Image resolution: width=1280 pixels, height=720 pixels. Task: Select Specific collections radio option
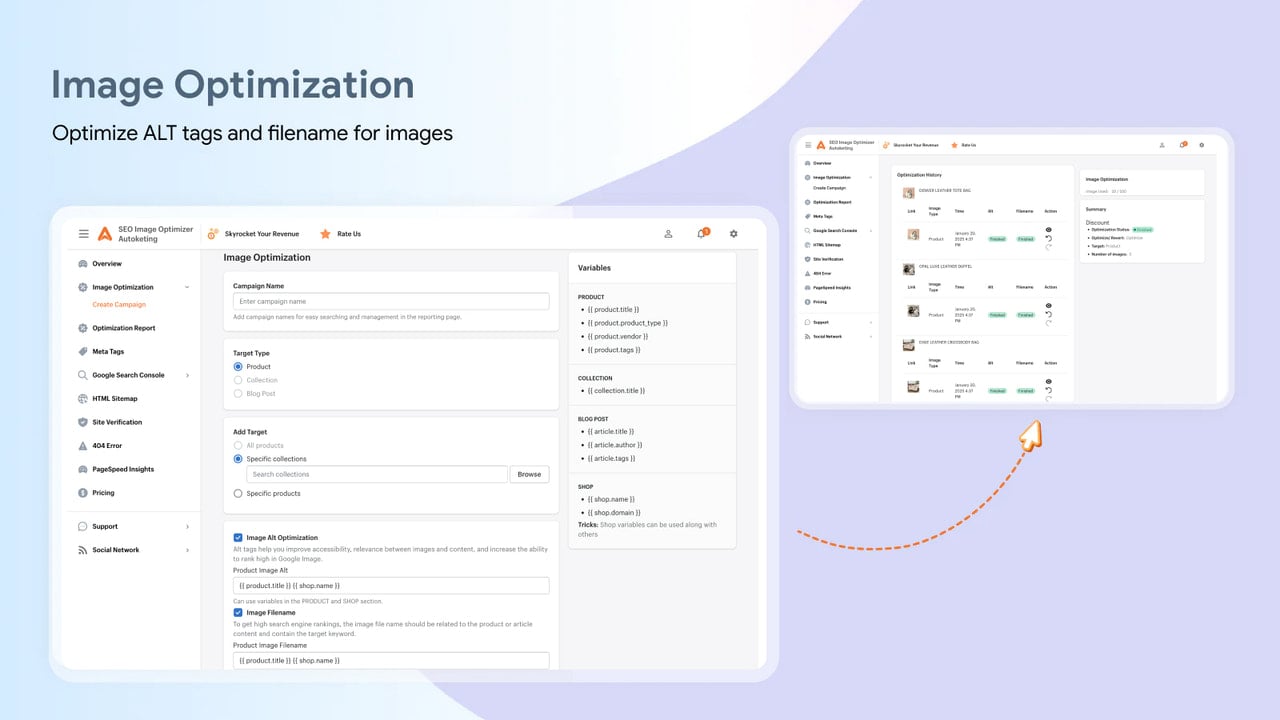[x=238, y=459]
